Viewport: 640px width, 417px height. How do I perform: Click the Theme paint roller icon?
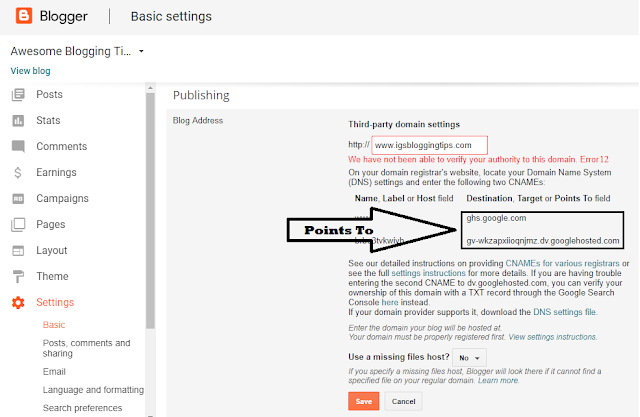pos(18,277)
